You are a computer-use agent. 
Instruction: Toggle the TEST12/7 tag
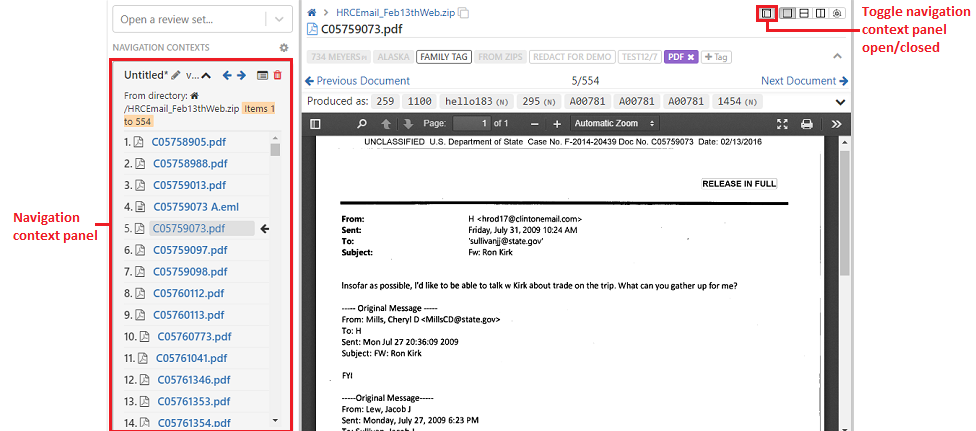[x=640, y=57]
